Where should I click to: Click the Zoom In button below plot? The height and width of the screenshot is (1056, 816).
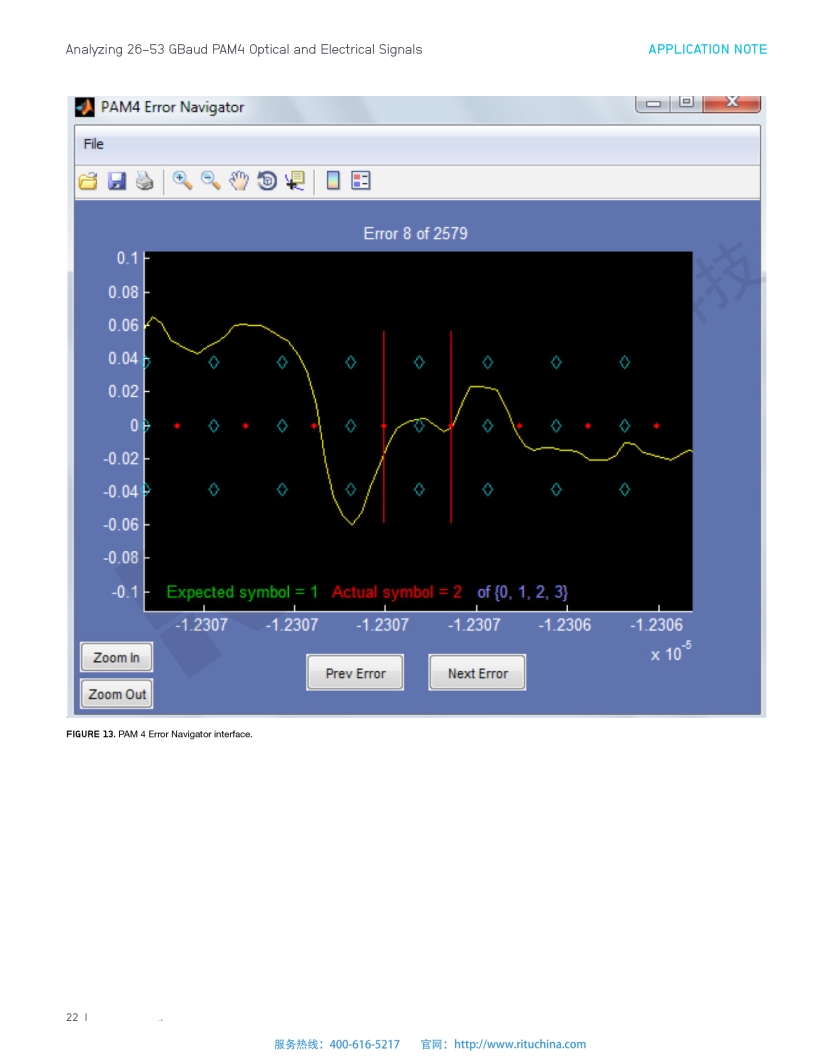click(x=116, y=658)
